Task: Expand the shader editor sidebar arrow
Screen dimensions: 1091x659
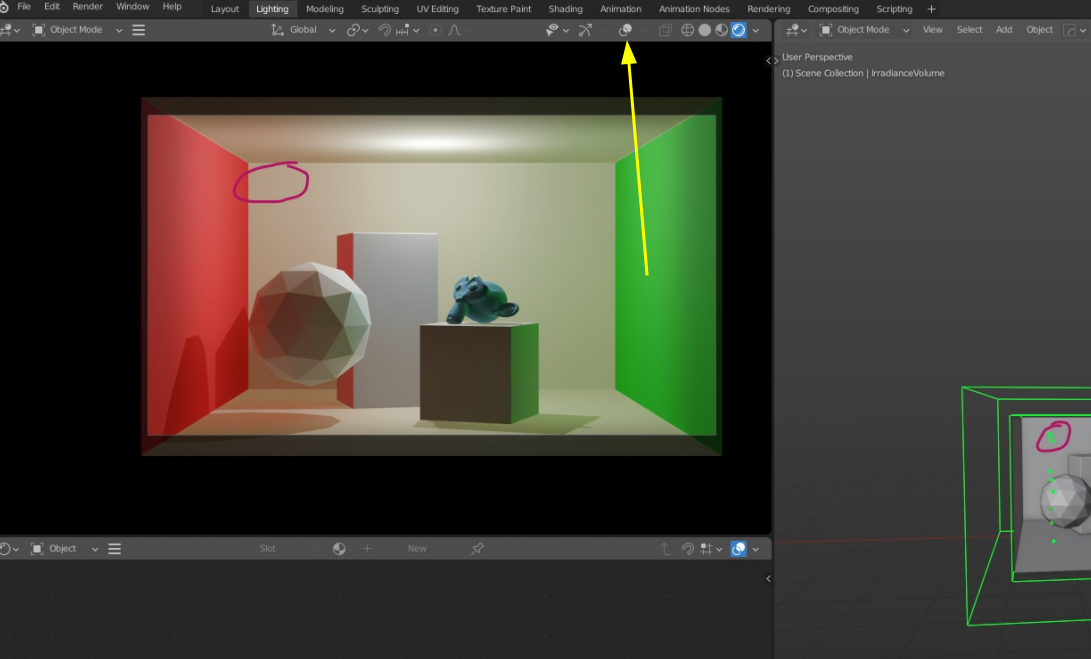Action: tap(768, 578)
